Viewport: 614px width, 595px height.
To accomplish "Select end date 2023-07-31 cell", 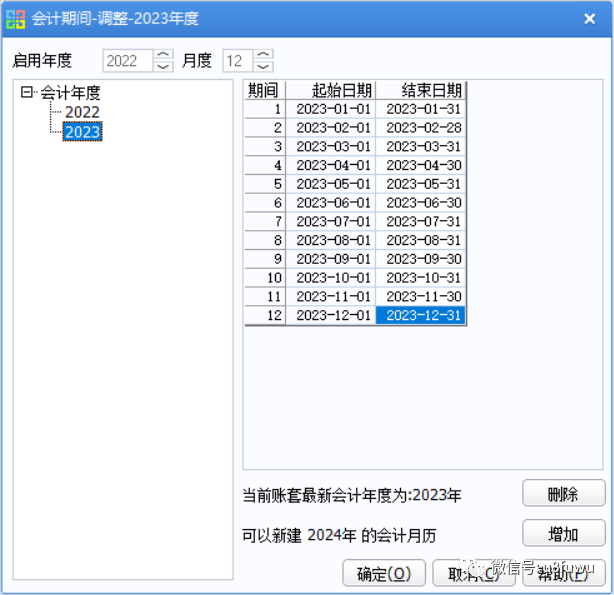I will pos(421,222).
